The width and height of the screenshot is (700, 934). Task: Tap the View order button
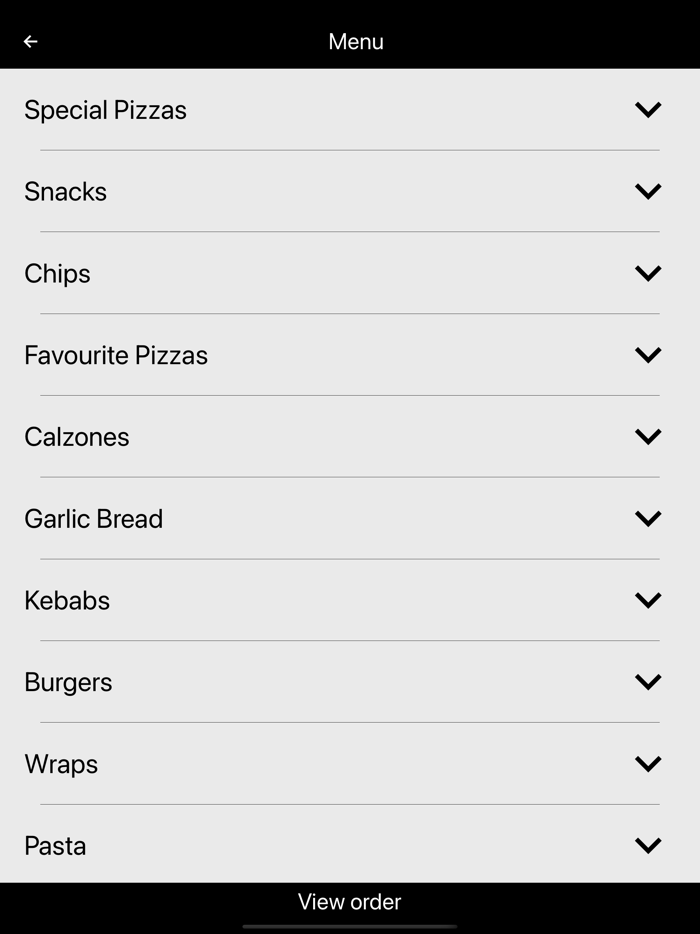coord(349,901)
